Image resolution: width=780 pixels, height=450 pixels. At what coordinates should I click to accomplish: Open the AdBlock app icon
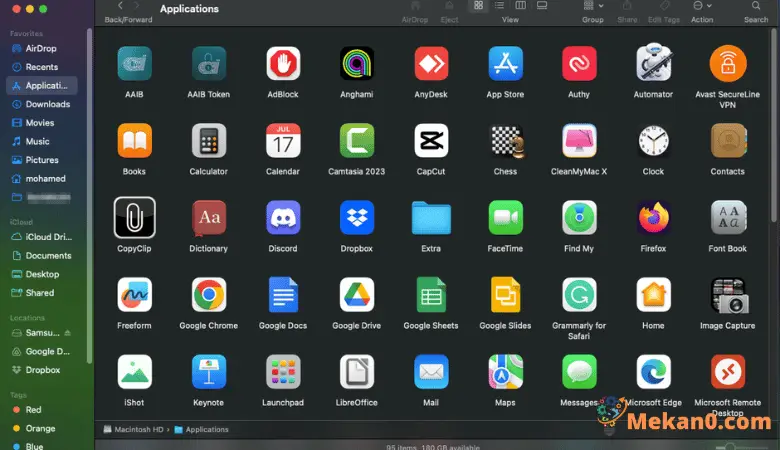pos(283,64)
